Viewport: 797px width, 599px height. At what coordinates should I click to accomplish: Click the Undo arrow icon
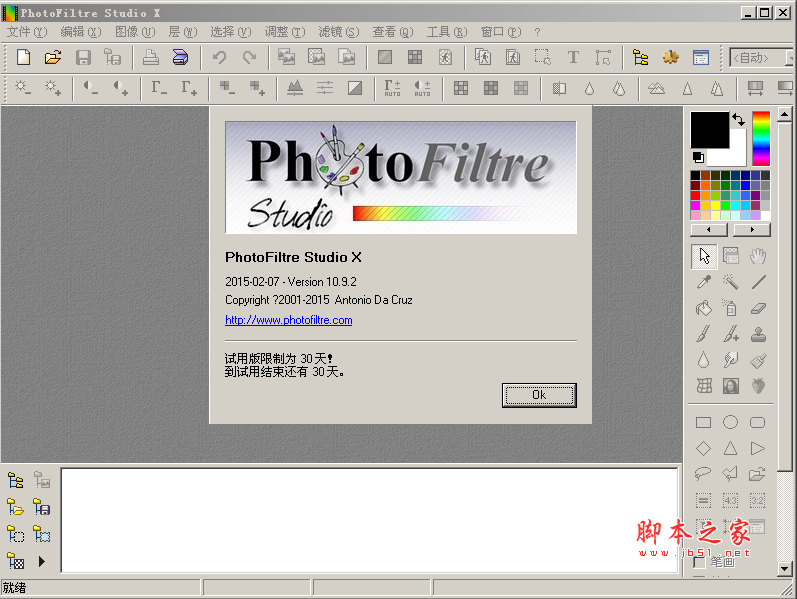coord(220,57)
